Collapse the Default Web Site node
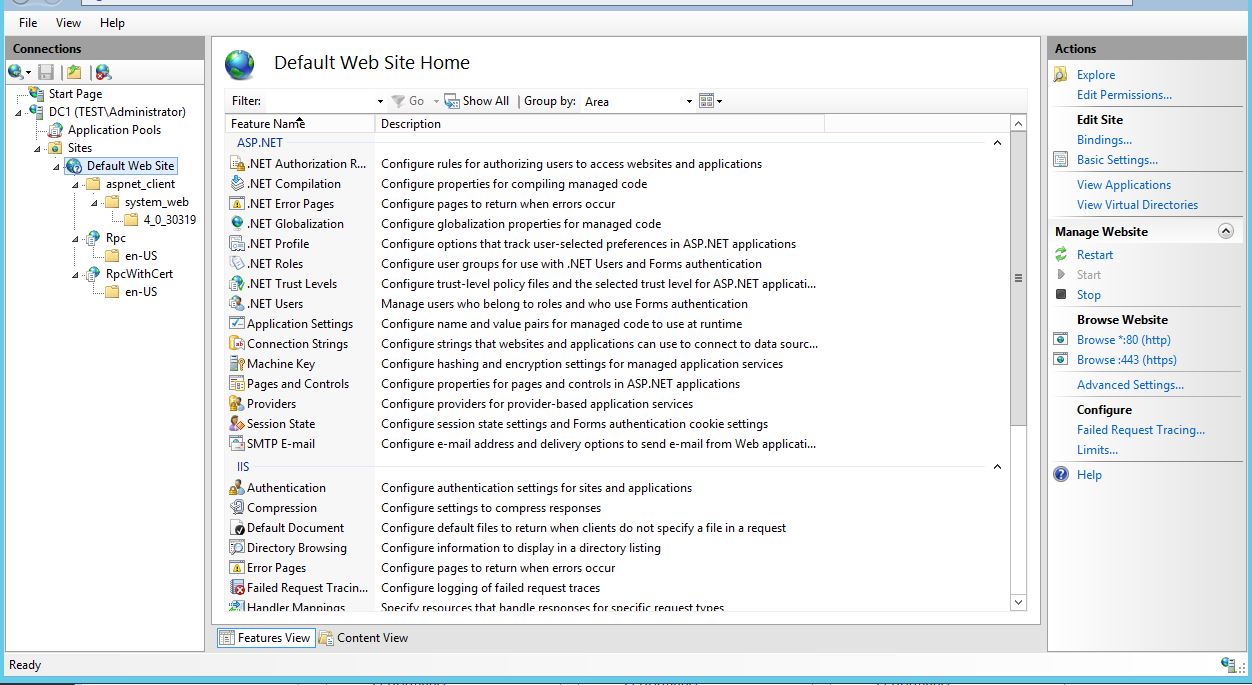 57,167
